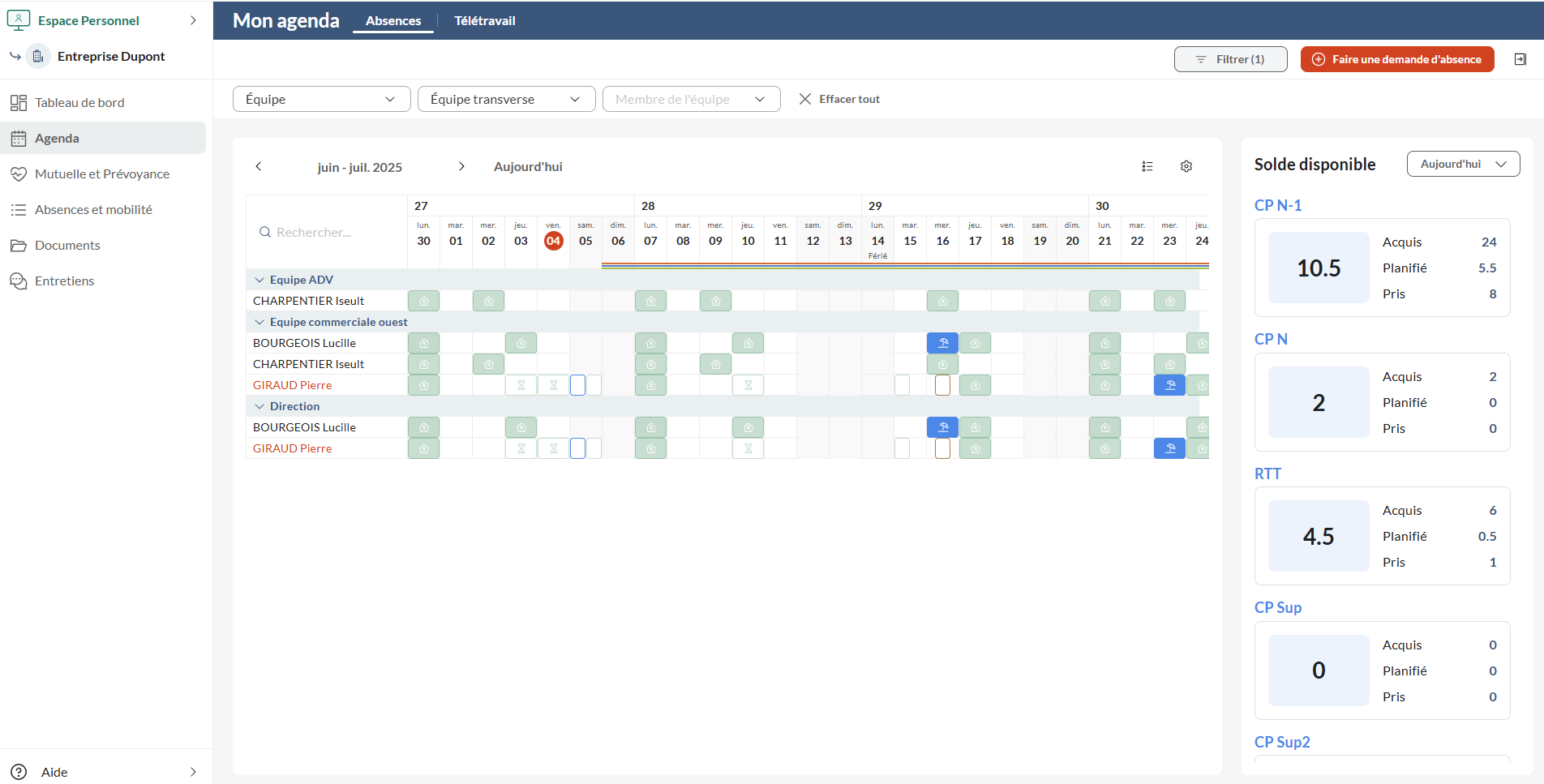Open the CP N-1 balance link

coord(1278,205)
